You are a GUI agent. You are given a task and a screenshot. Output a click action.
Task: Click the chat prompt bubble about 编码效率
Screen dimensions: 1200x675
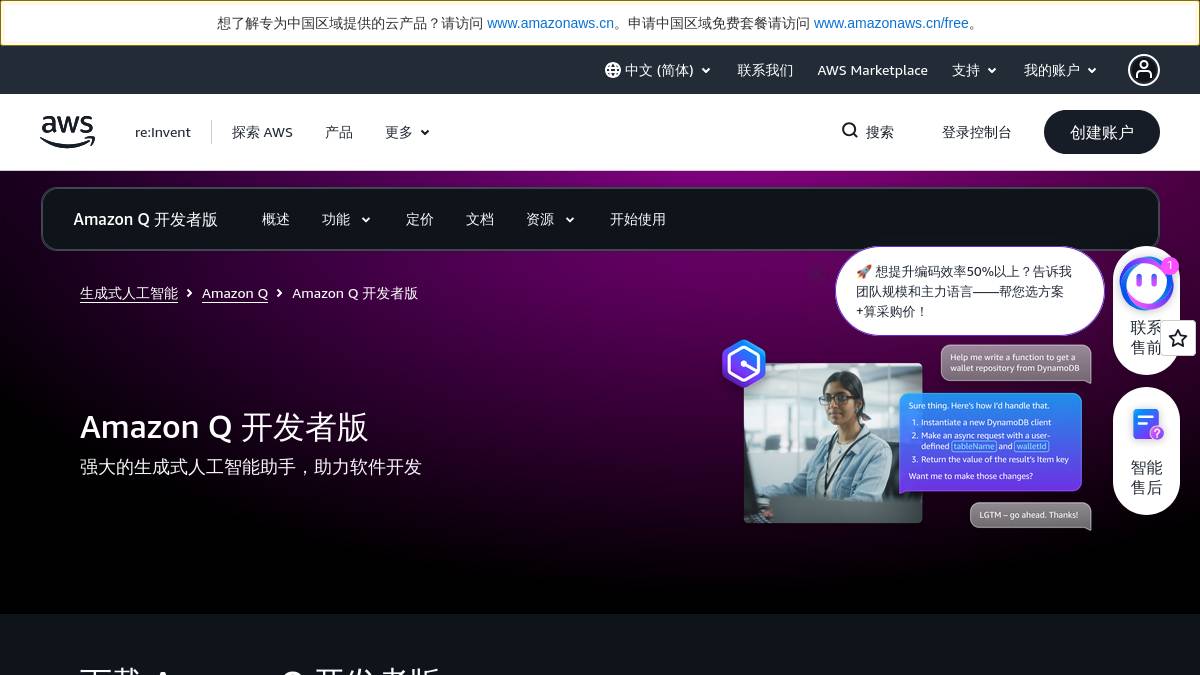click(969, 291)
